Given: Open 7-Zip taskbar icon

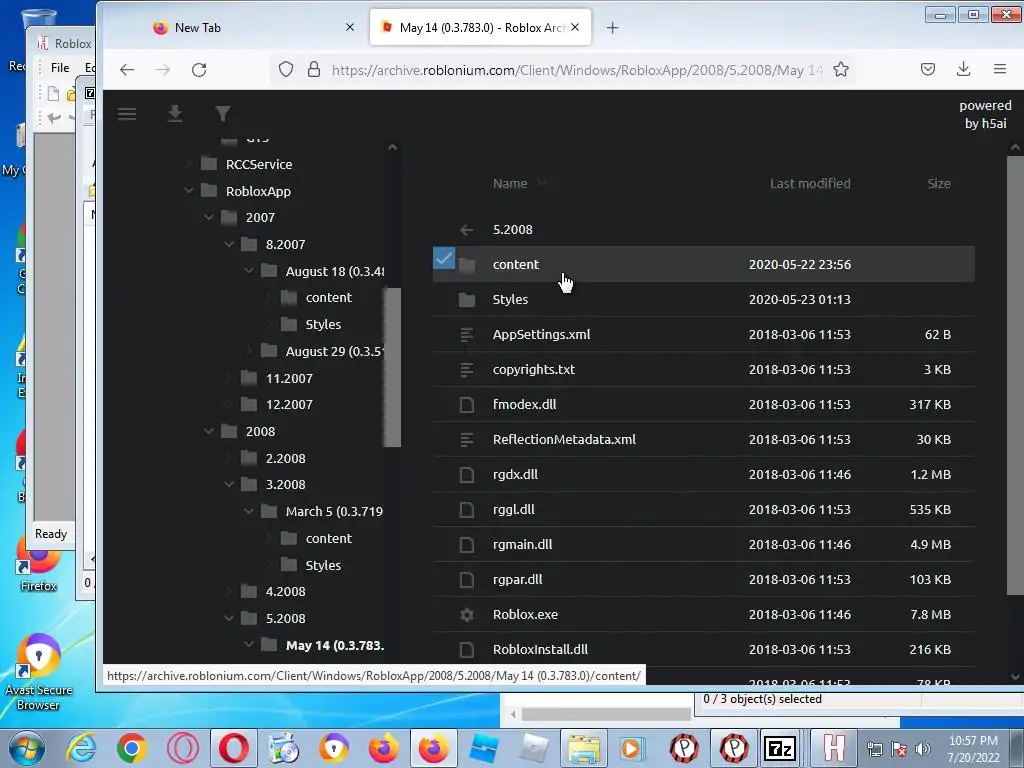Looking at the screenshot, I should pos(780,748).
